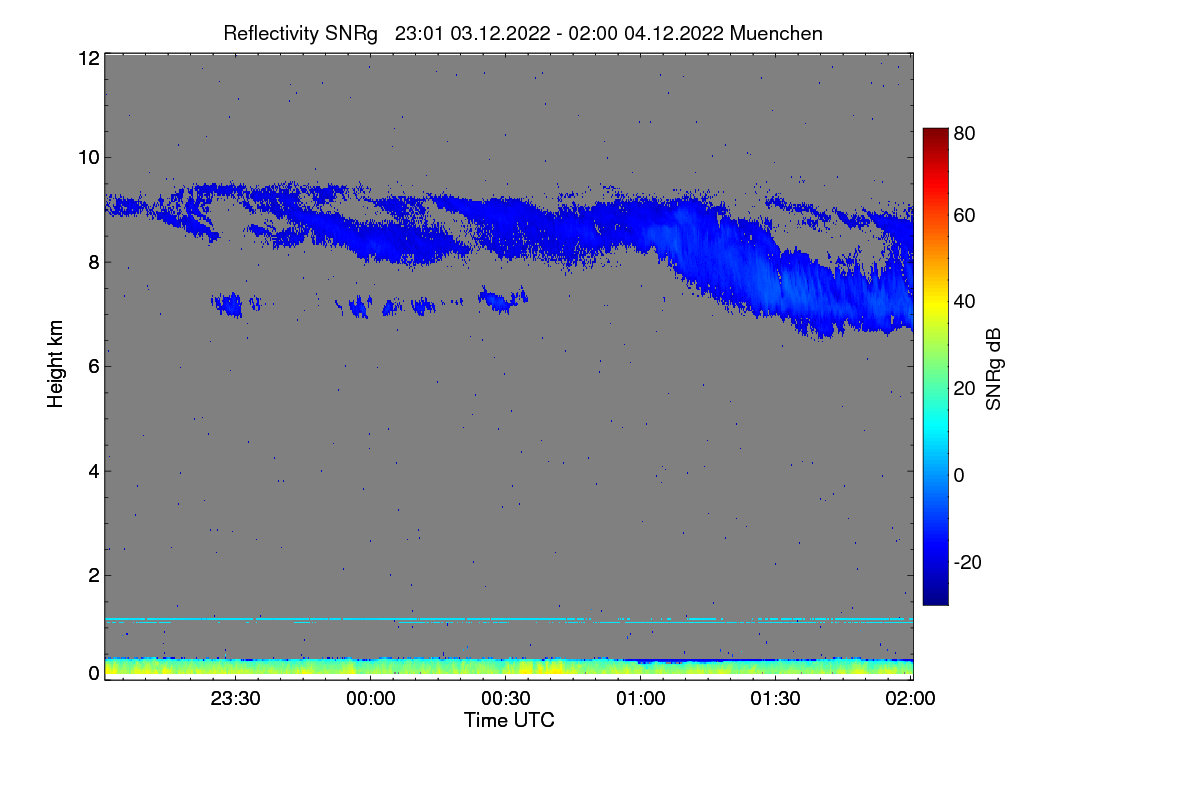Image resolution: width=1200 pixels, height=800 pixels.
Task: Click the height tick label 8
Action: click(93, 262)
